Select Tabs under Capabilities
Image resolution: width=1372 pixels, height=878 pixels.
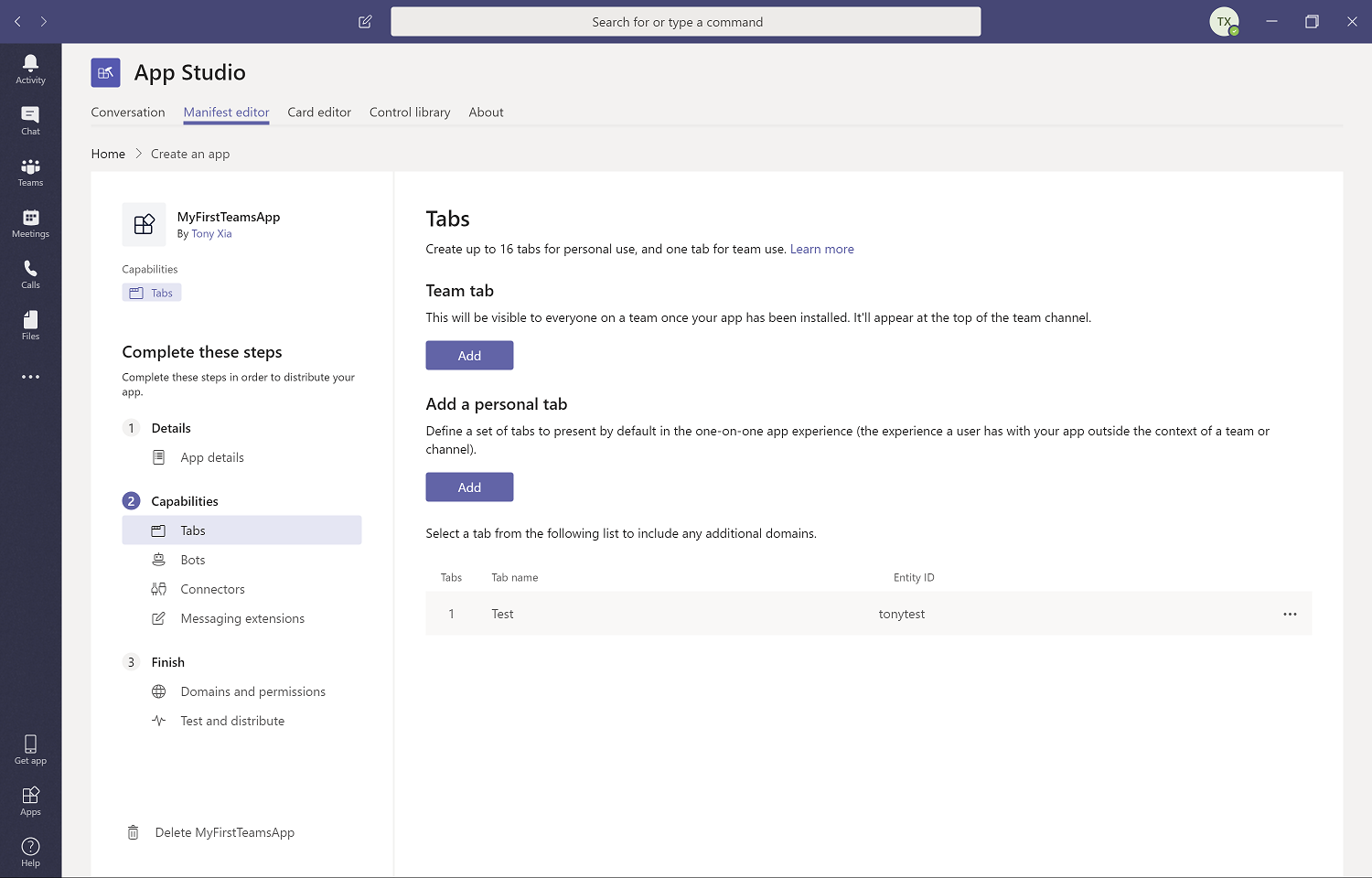point(241,530)
